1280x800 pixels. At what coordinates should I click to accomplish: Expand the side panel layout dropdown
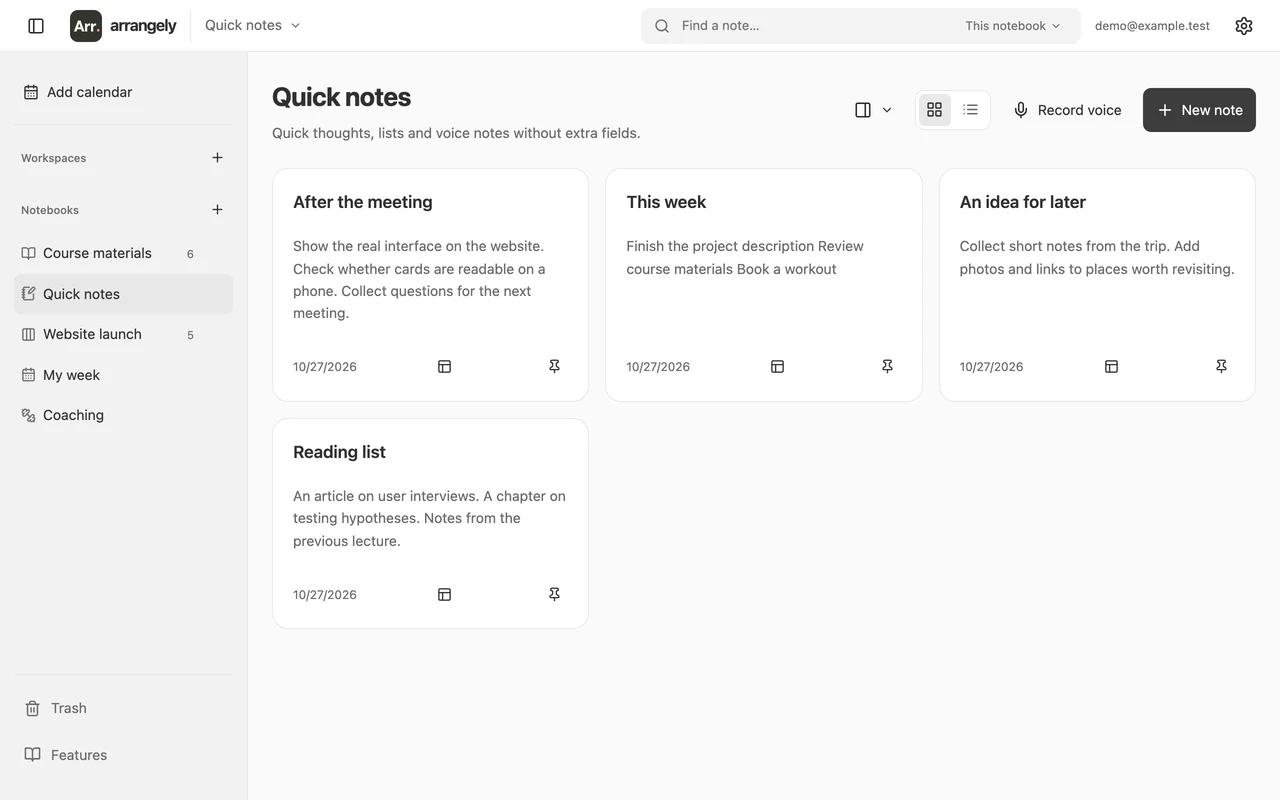pos(873,110)
